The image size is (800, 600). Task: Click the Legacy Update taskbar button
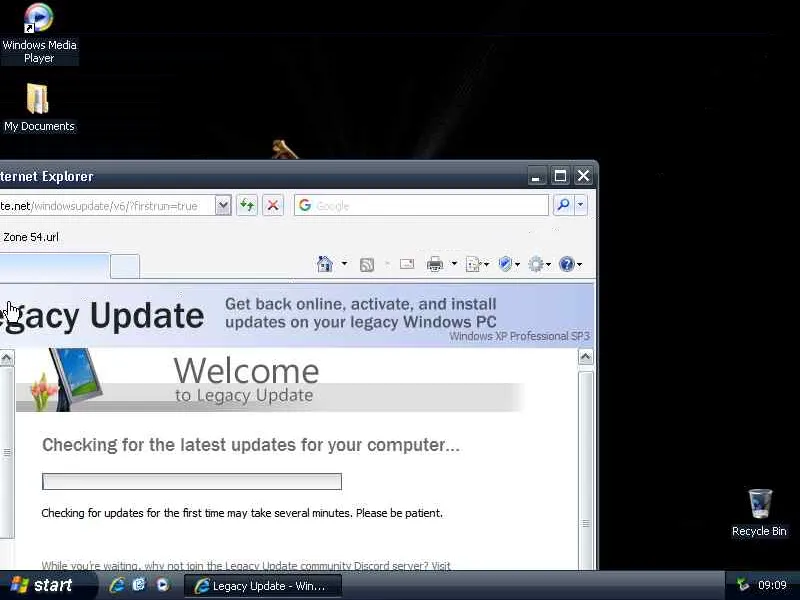click(x=263, y=586)
